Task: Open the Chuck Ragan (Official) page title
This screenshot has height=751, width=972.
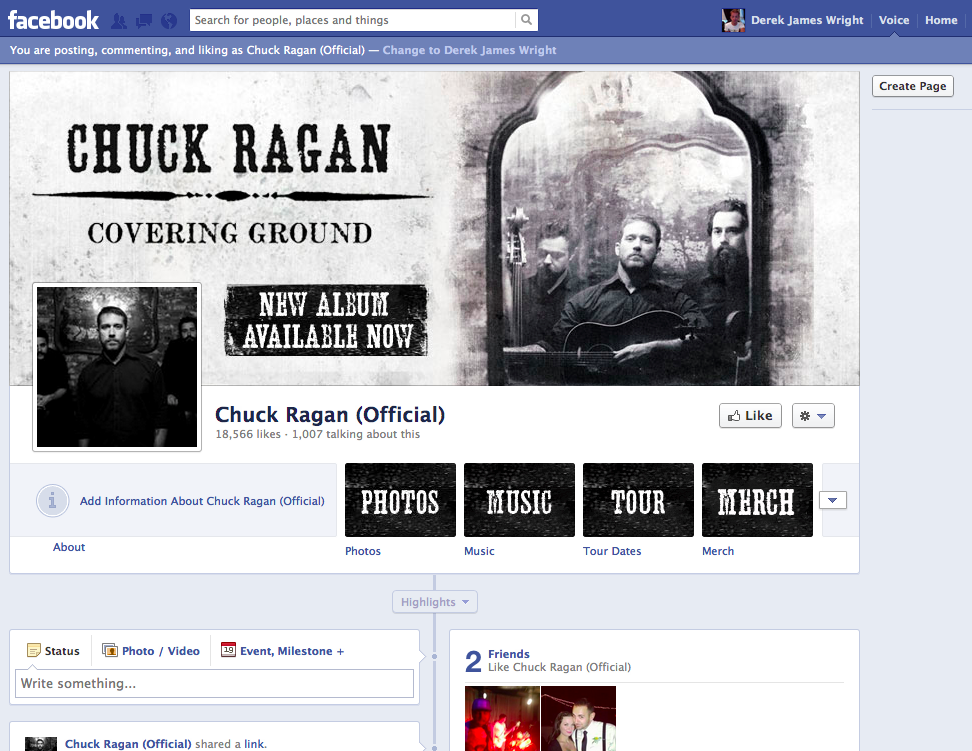Action: 330,414
